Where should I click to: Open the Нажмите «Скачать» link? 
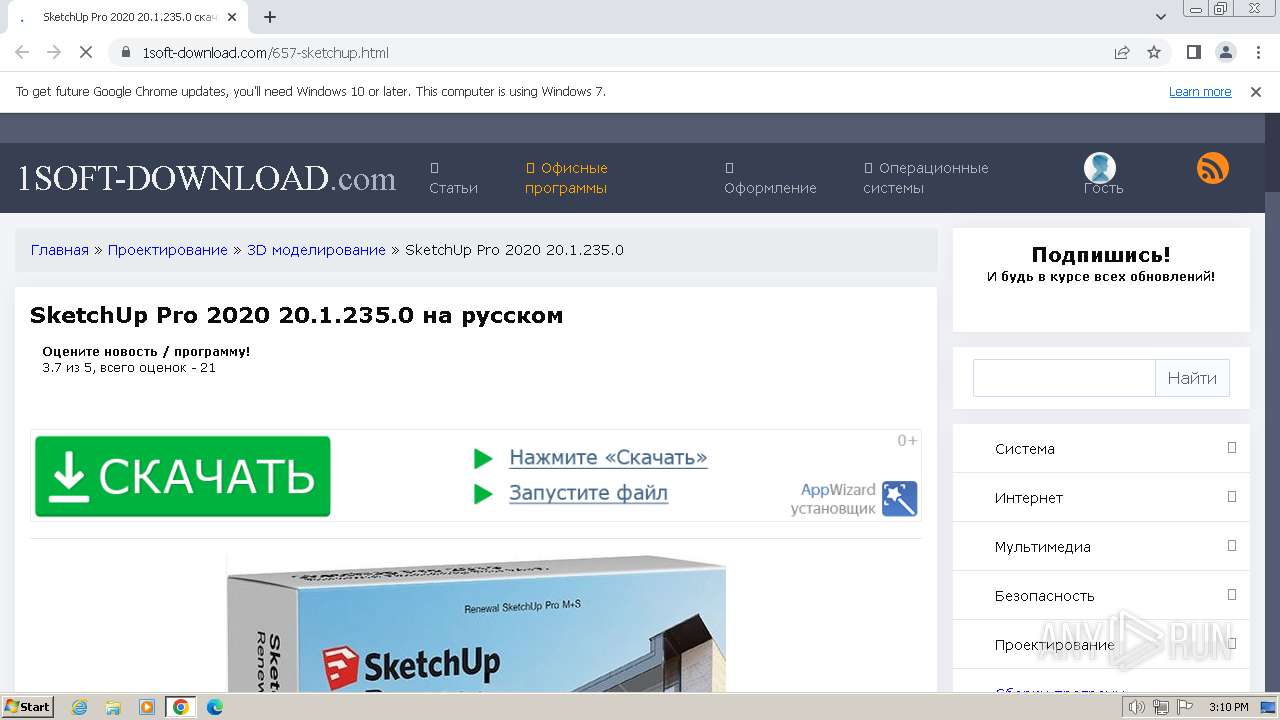[x=608, y=458]
